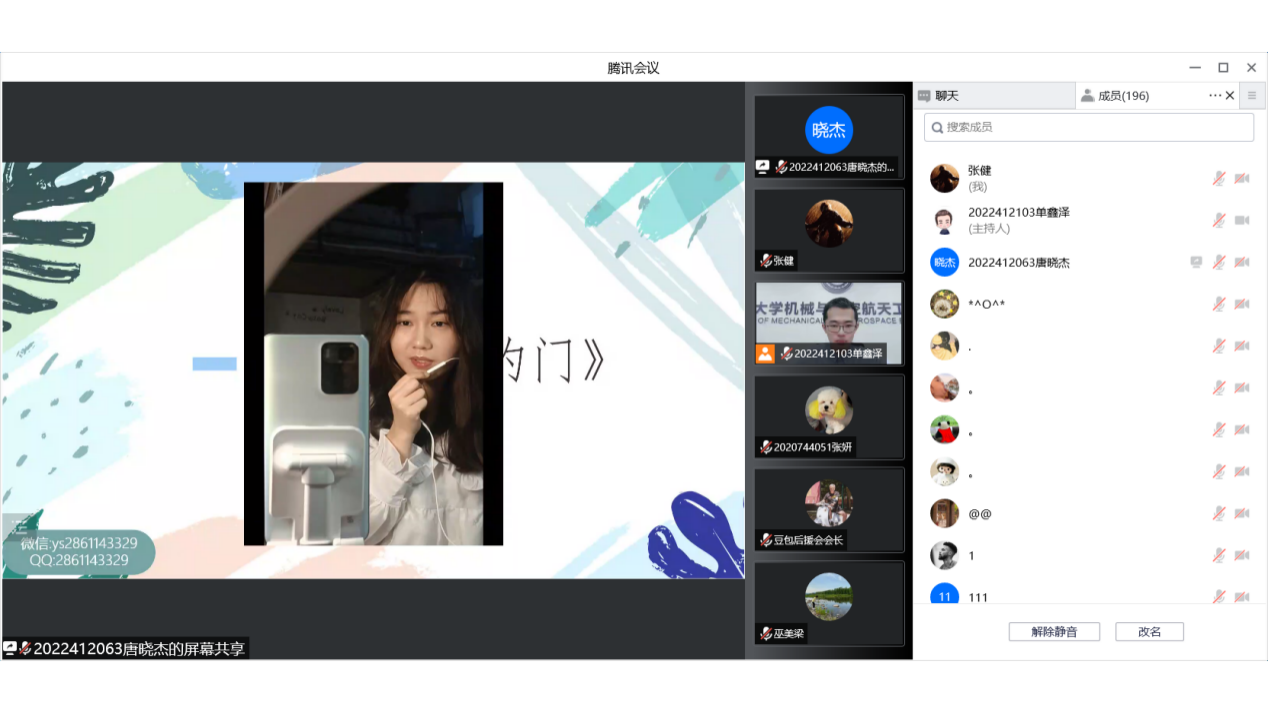Toggle 张健's camera in the member list
The image size is (1269, 714).
pos(1242,178)
